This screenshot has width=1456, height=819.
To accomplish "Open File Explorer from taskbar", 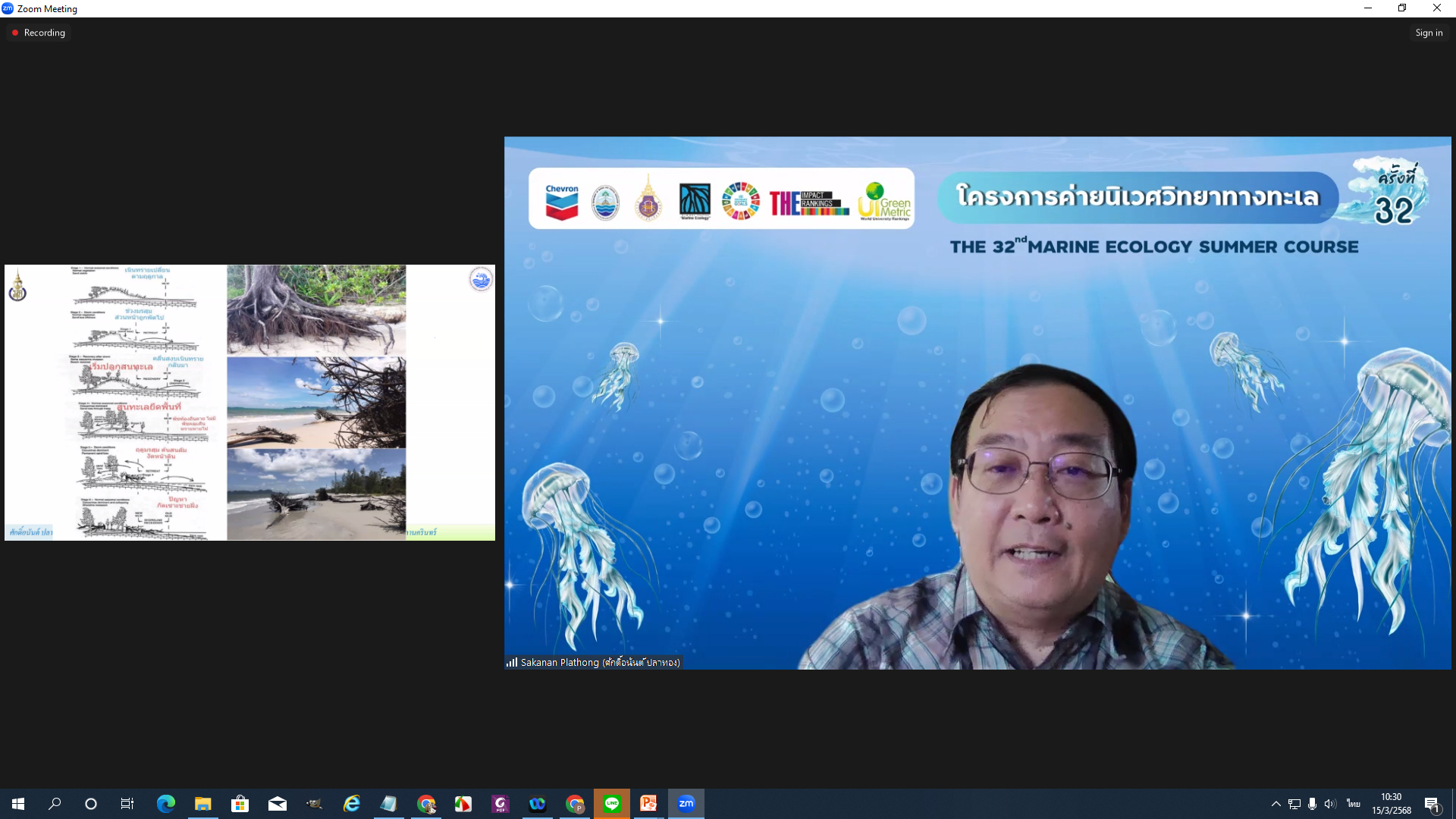I will coord(202,804).
